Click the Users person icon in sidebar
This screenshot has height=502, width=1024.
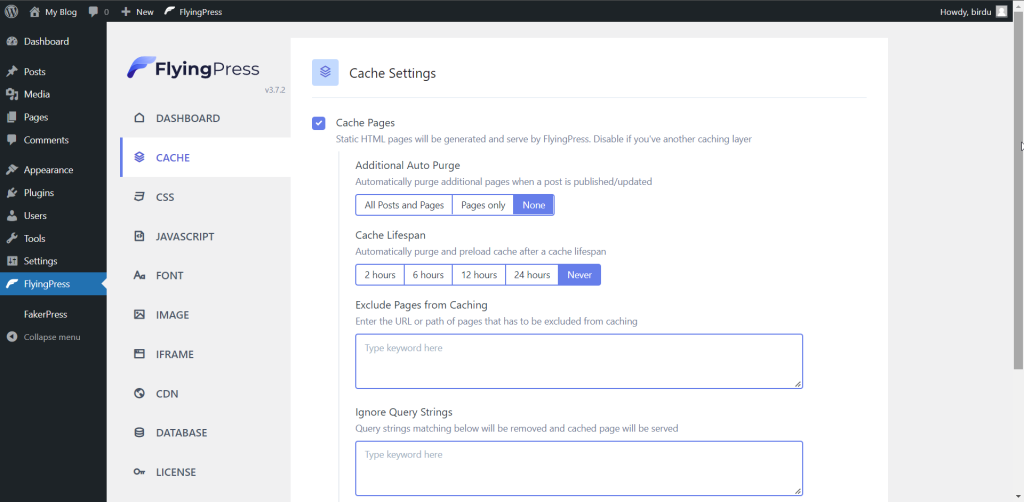(x=12, y=215)
